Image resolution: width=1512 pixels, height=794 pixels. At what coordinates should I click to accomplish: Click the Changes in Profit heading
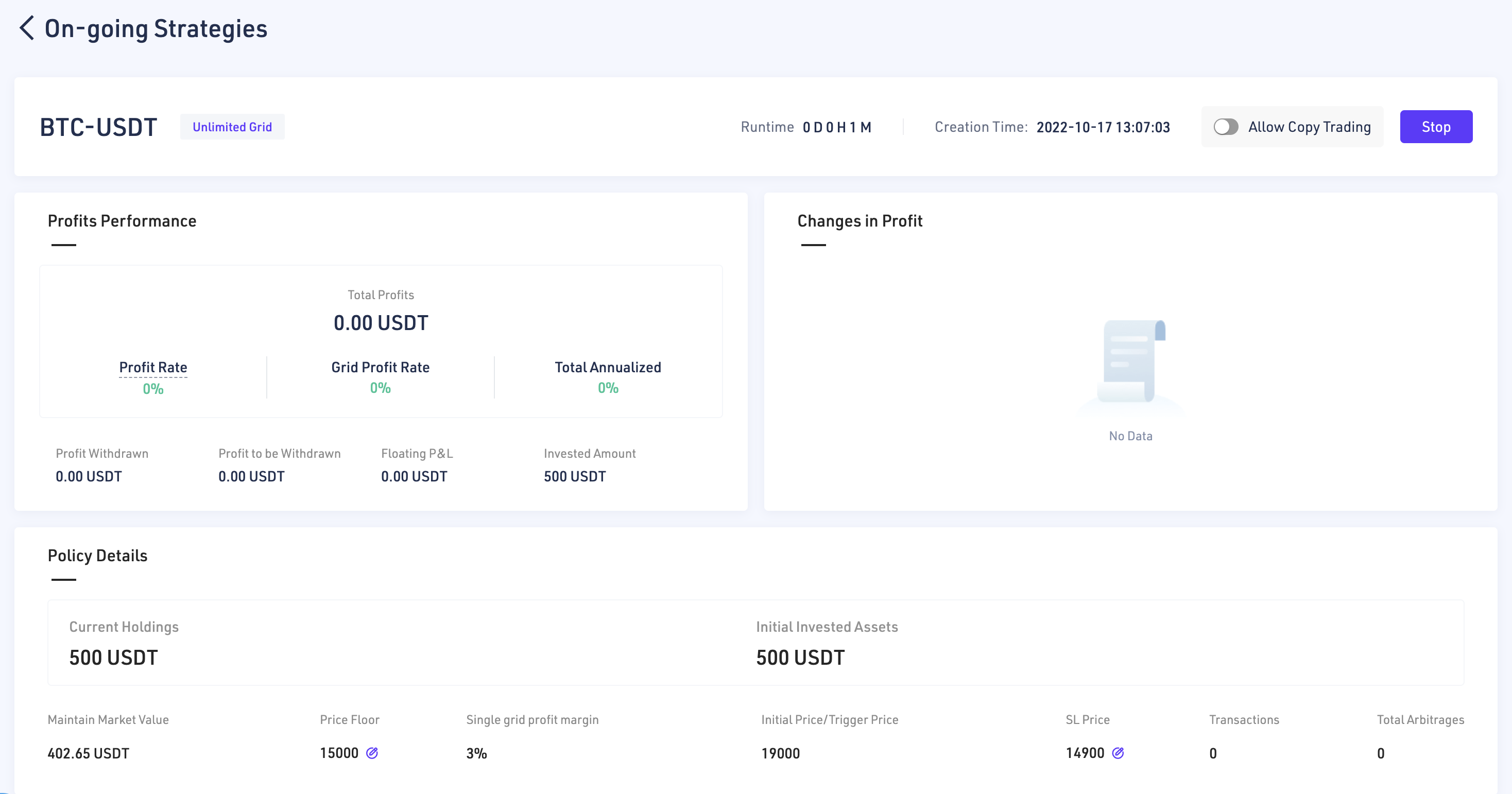click(x=860, y=221)
